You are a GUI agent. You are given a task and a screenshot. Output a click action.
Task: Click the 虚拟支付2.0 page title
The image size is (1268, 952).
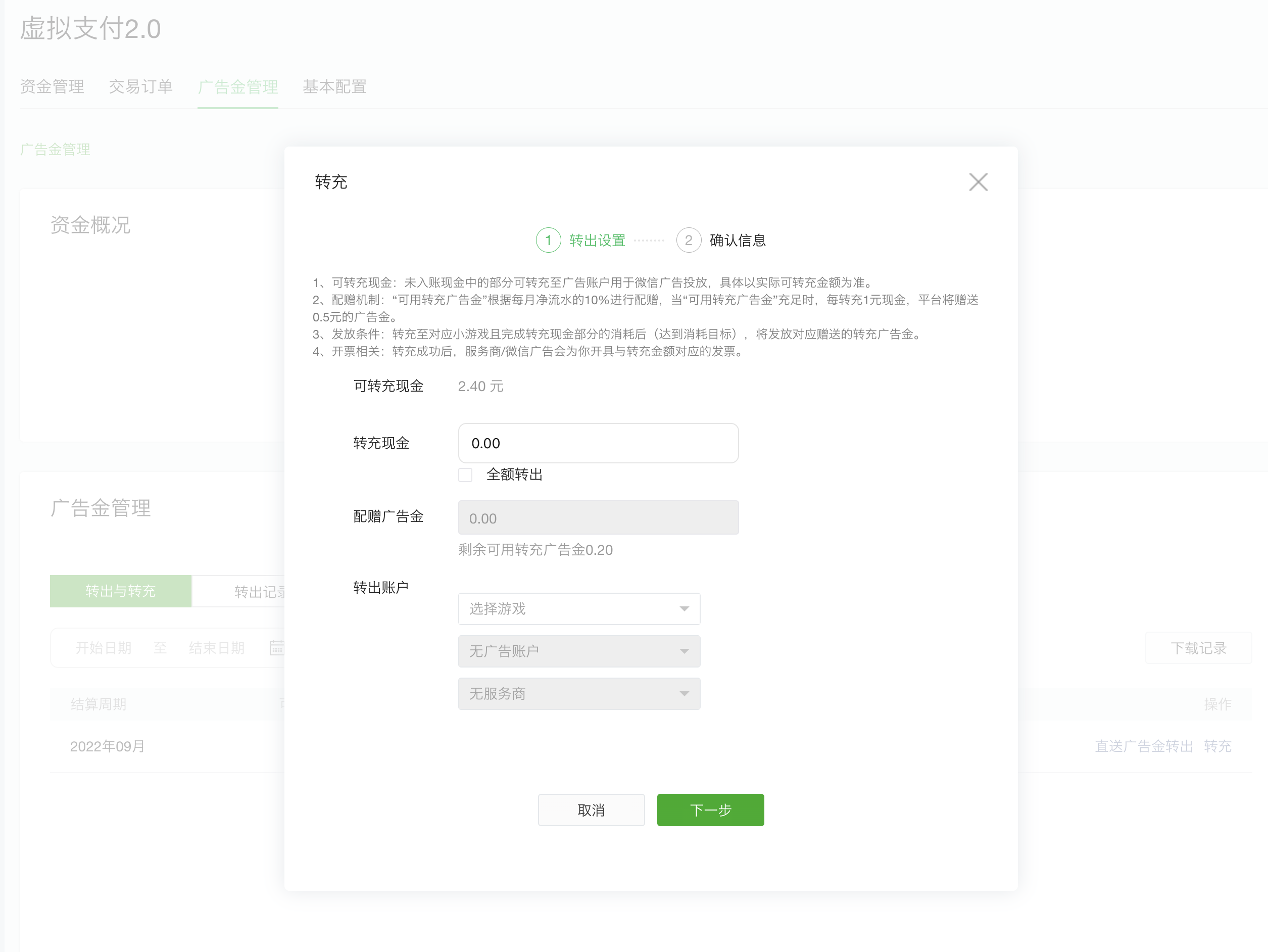click(x=90, y=28)
